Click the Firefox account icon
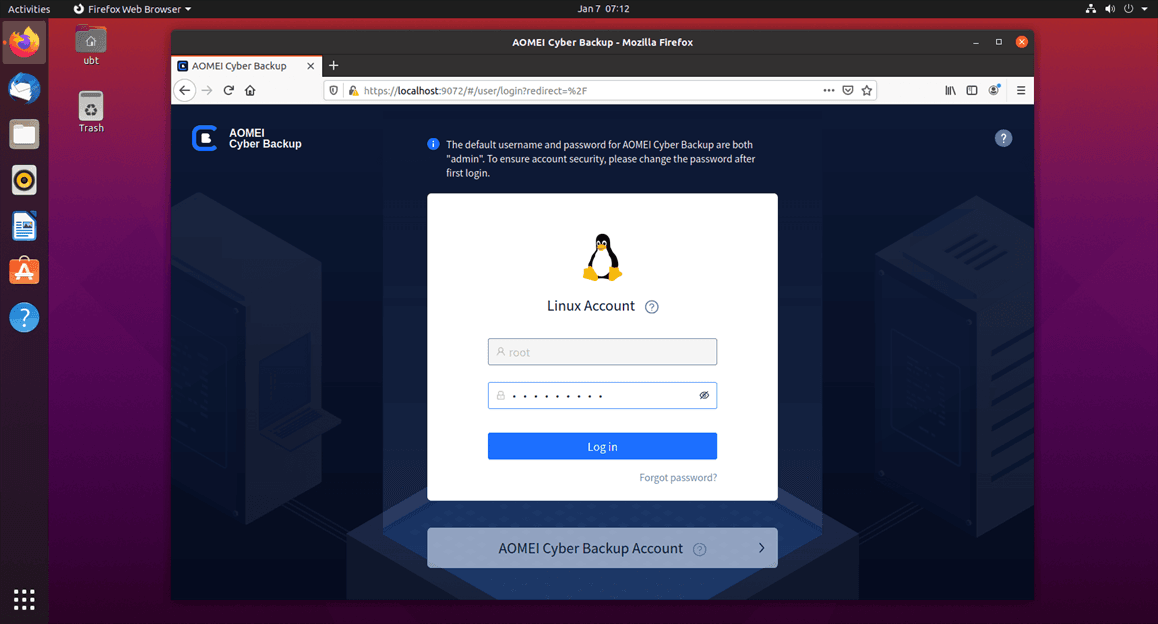This screenshot has height=624, width=1158. click(994, 90)
